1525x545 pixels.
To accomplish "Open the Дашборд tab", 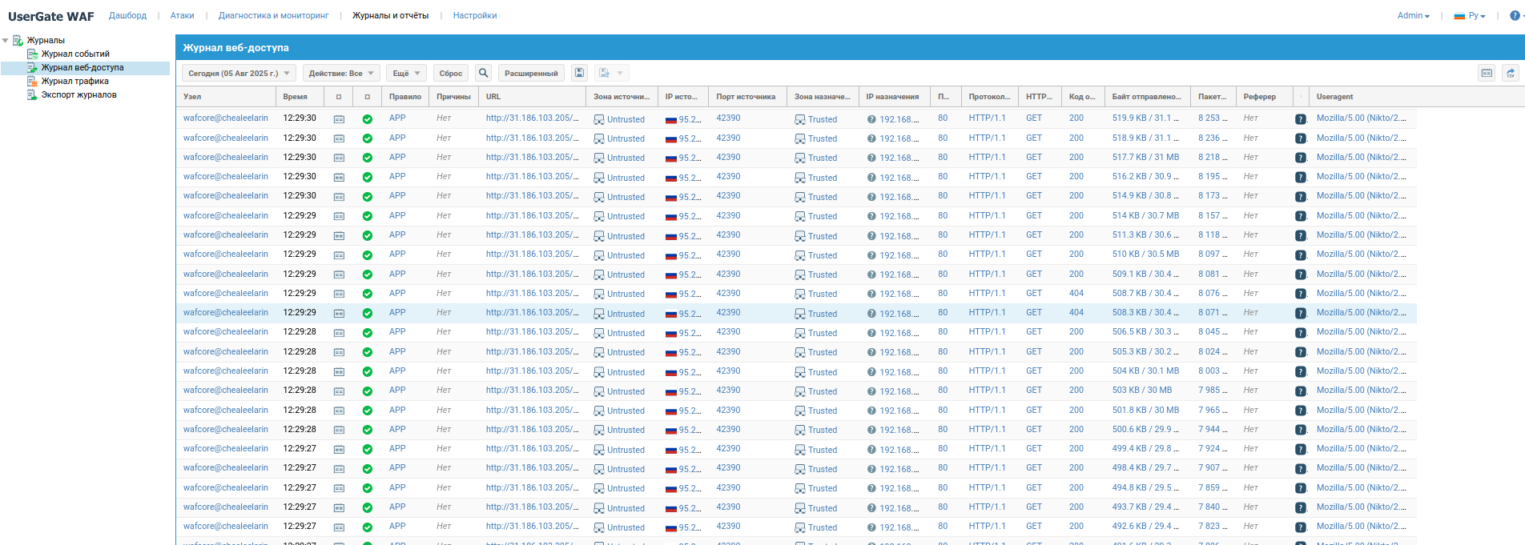I will point(127,15).
